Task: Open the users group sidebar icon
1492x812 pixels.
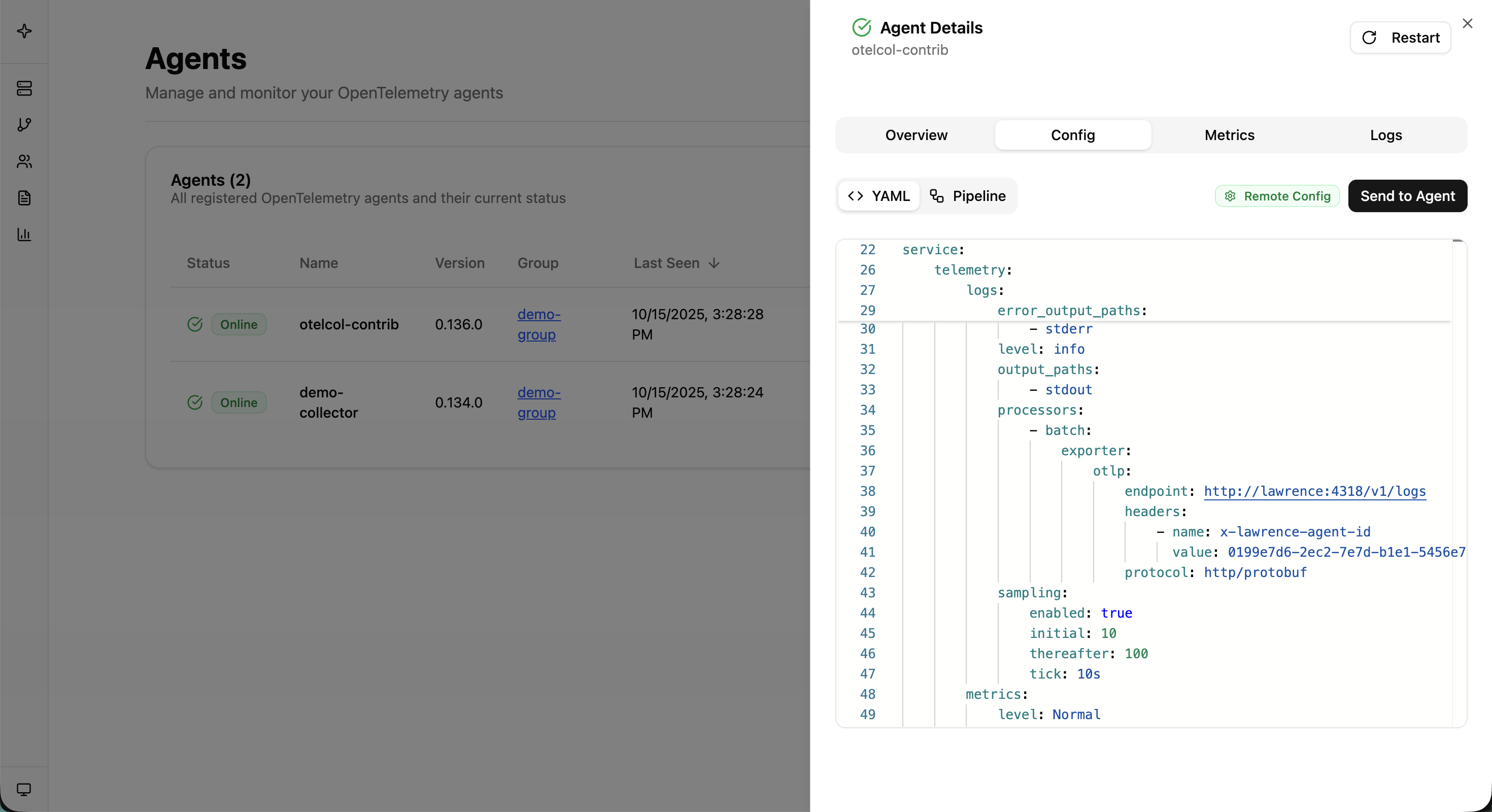Action: point(24,161)
